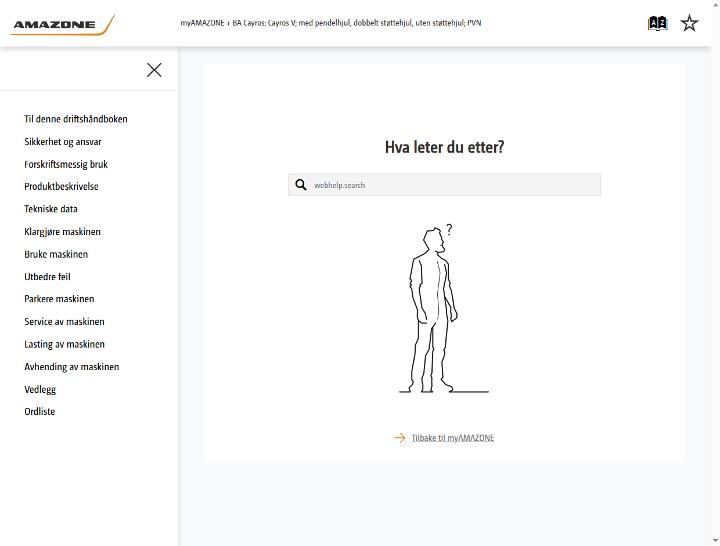The image size is (720, 546).
Task: Close the navigation sidebar with X
Action: (x=154, y=70)
